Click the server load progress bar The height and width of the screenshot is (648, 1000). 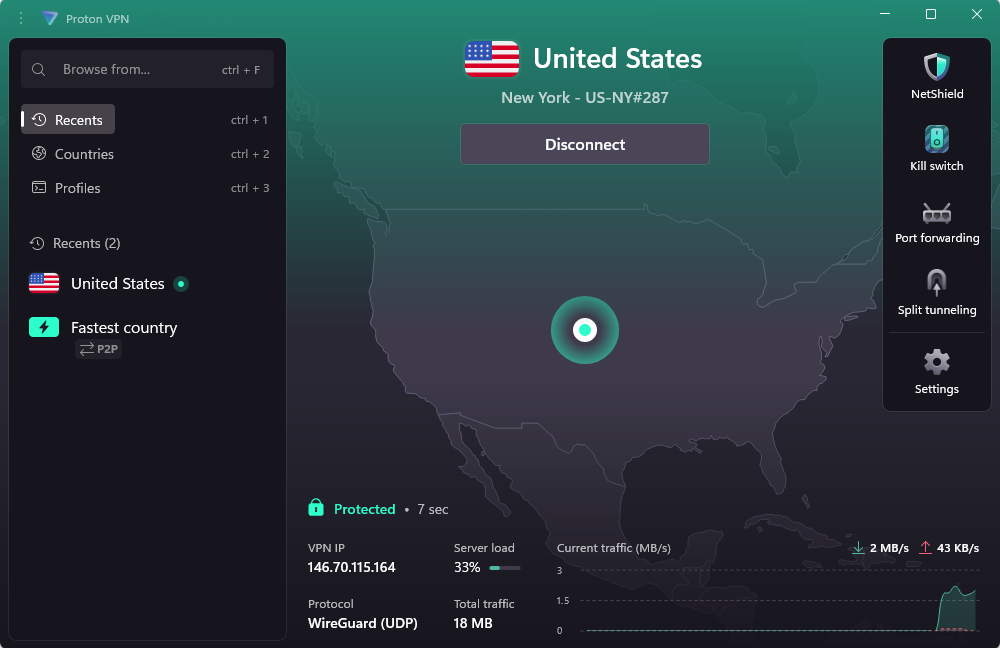click(x=504, y=568)
